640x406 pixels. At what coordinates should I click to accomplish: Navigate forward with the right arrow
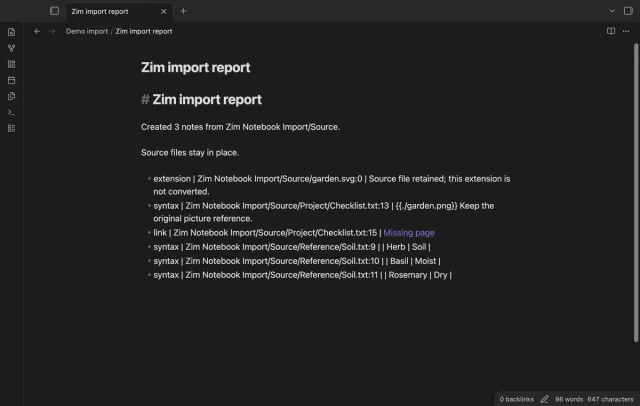[52, 31]
